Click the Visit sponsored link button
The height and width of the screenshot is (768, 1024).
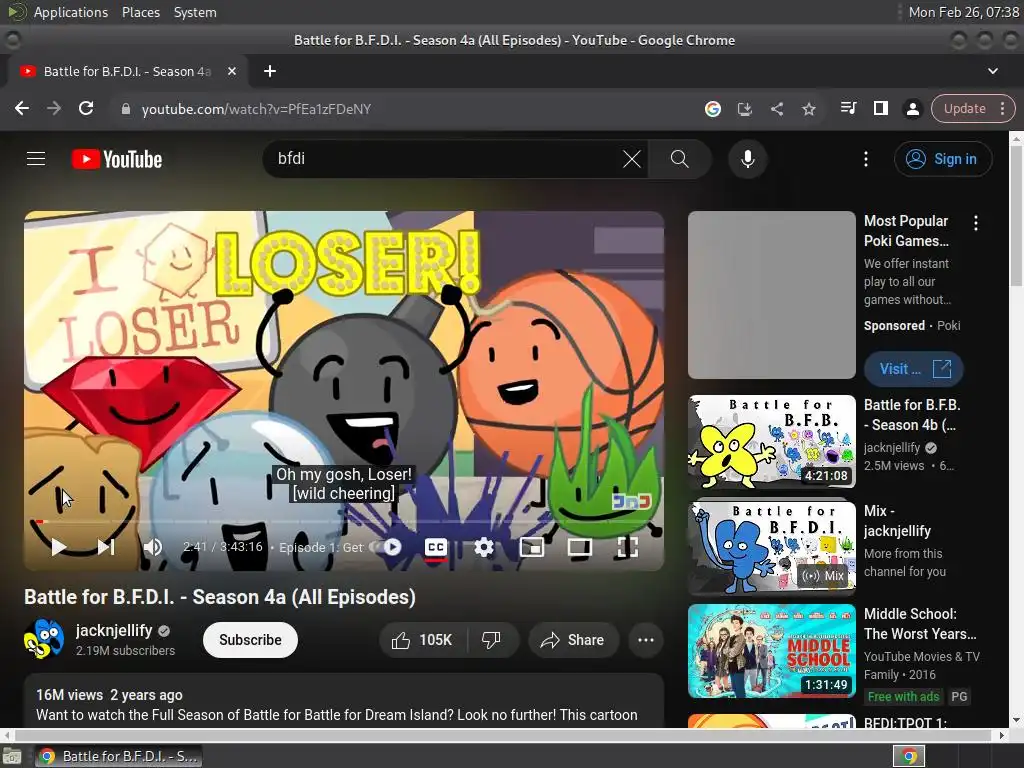[x=914, y=369]
